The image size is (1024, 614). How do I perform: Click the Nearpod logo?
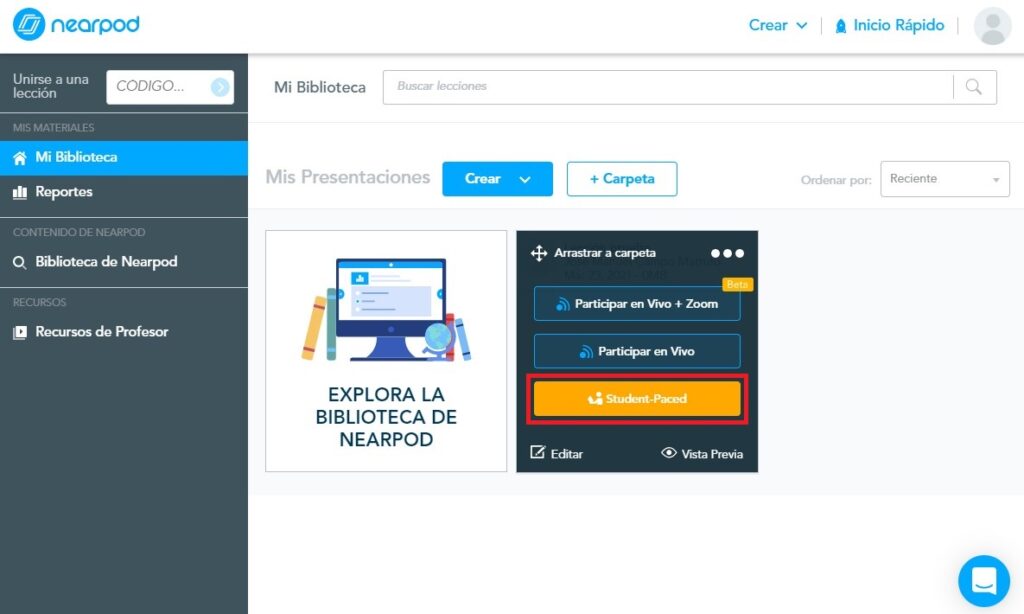point(76,25)
